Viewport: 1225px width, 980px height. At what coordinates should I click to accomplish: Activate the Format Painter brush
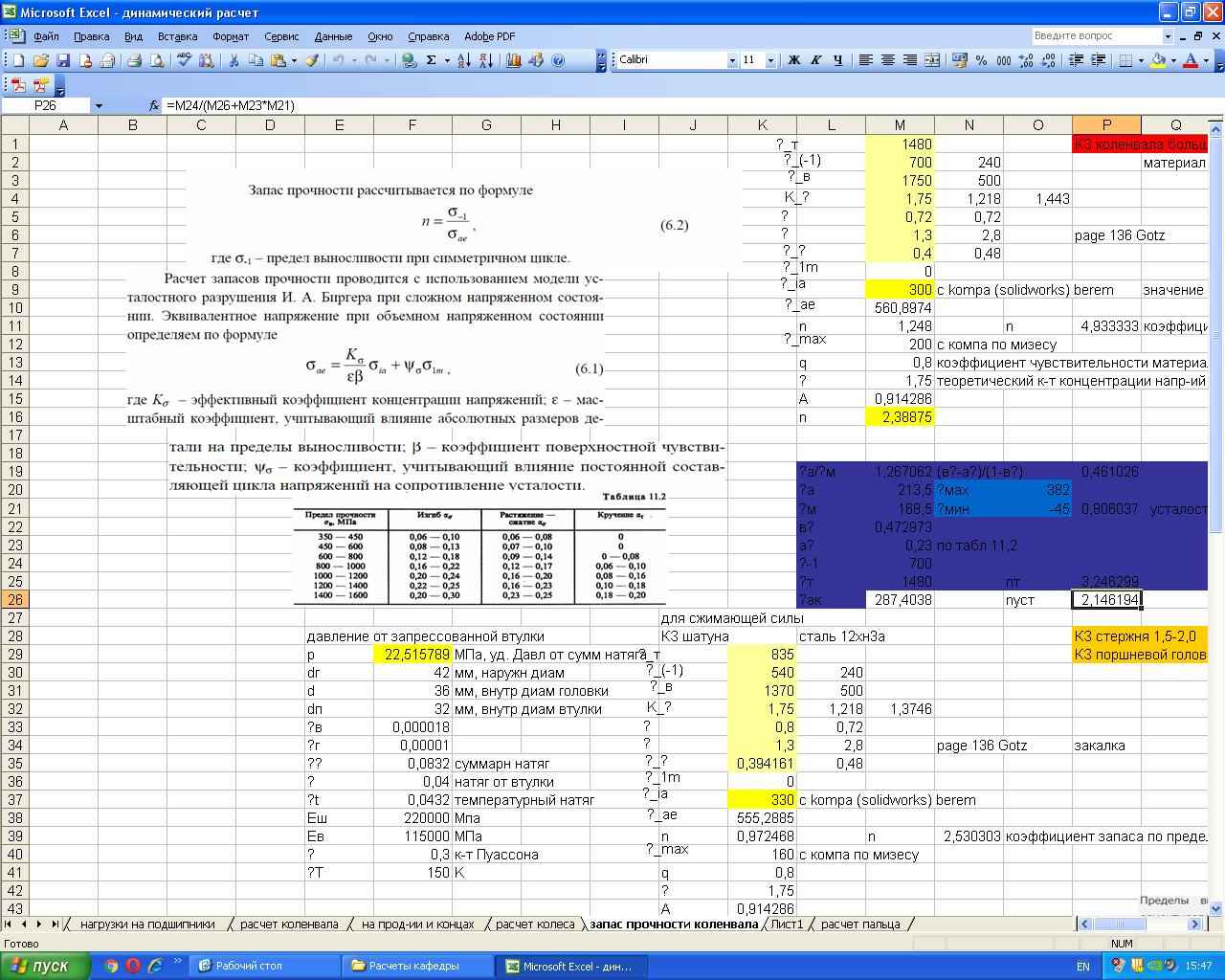click(x=313, y=59)
